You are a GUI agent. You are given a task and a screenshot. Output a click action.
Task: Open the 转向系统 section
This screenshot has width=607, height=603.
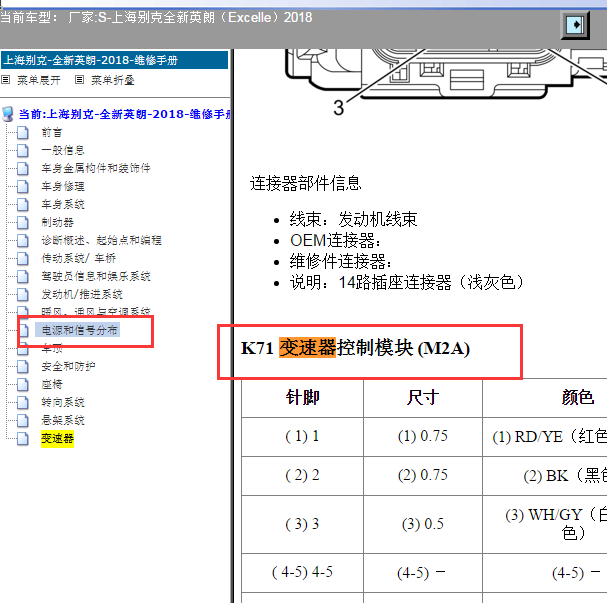pyautogui.click(x=63, y=402)
